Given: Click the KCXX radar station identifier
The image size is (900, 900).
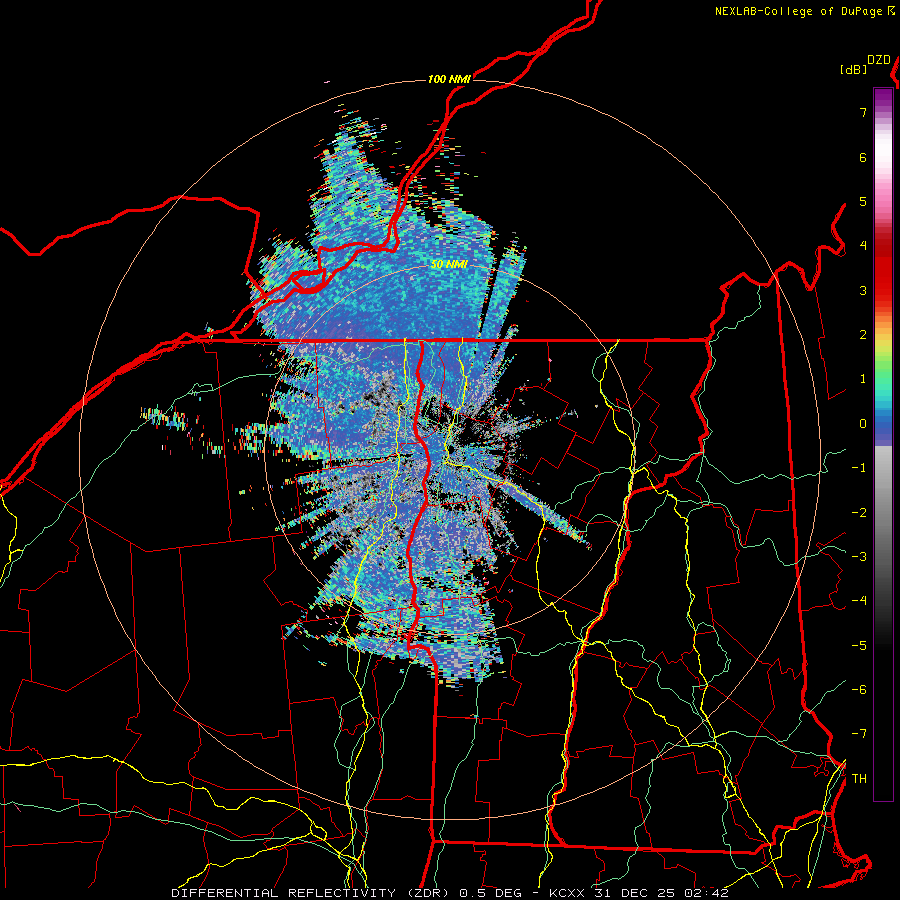Looking at the screenshot, I should (x=568, y=893).
